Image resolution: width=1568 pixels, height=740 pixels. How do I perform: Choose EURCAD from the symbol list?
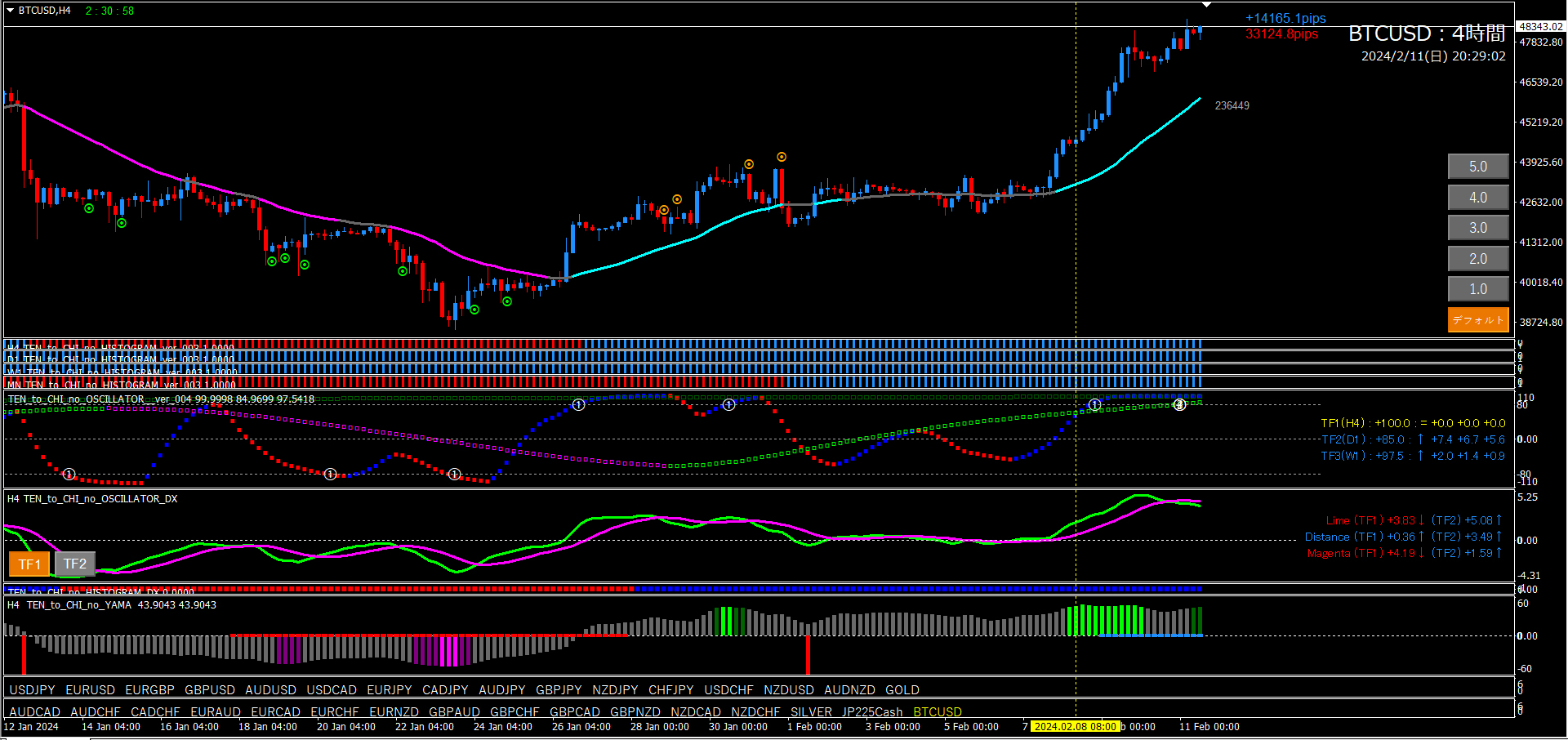click(276, 712)
